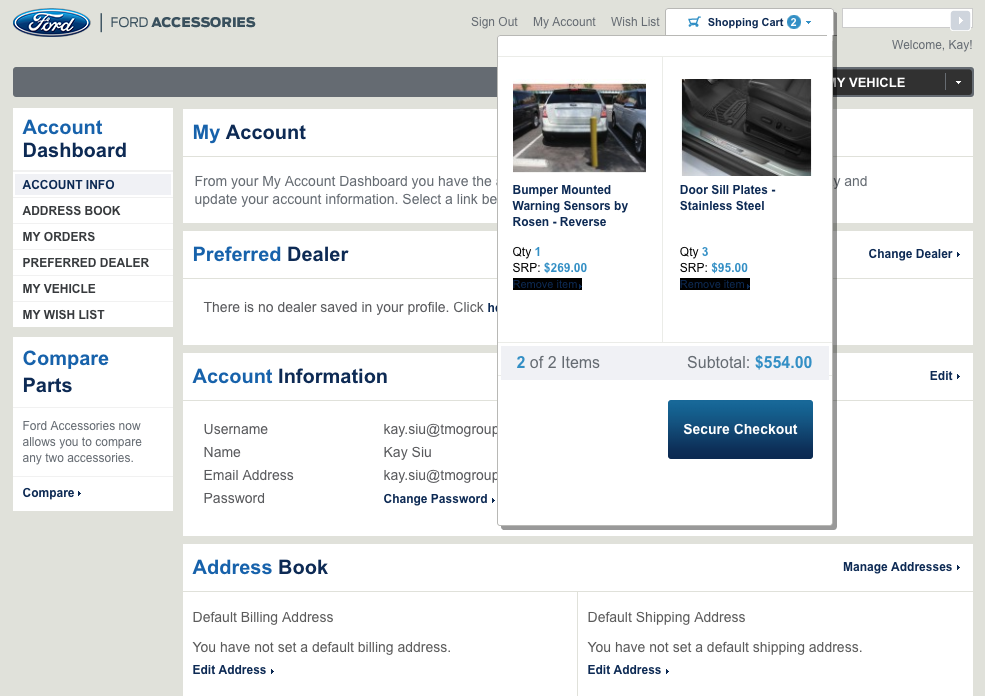
Task: Click the search input field
Action: 896,19
